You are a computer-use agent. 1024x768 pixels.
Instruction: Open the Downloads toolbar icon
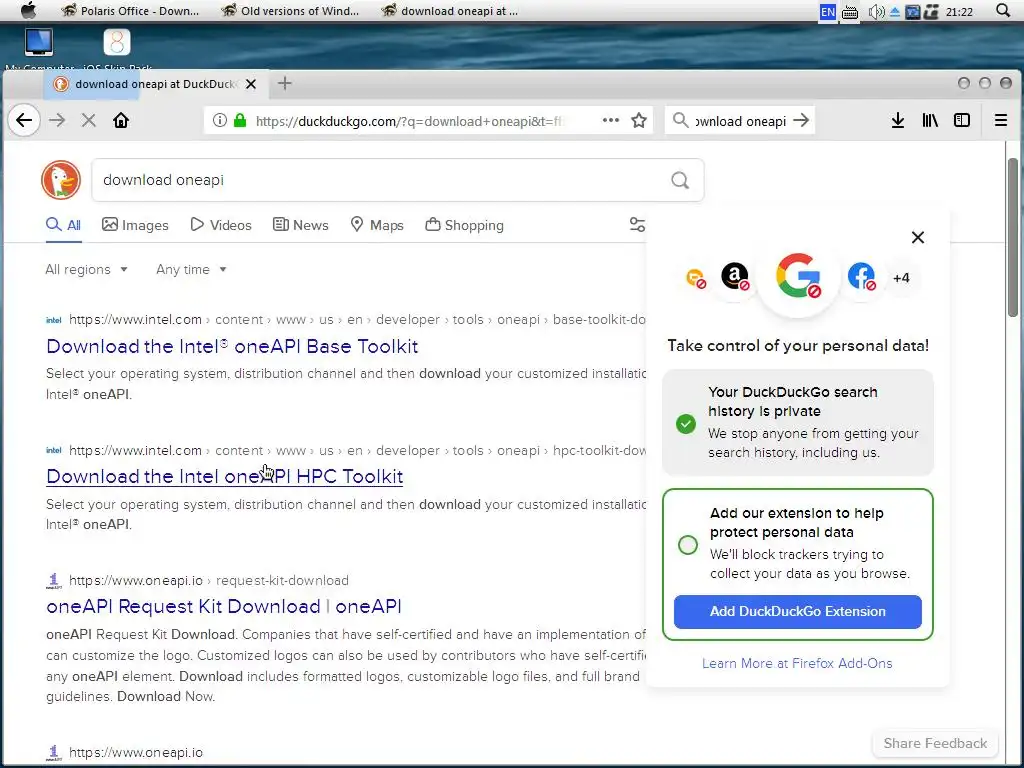pos(898,120)
